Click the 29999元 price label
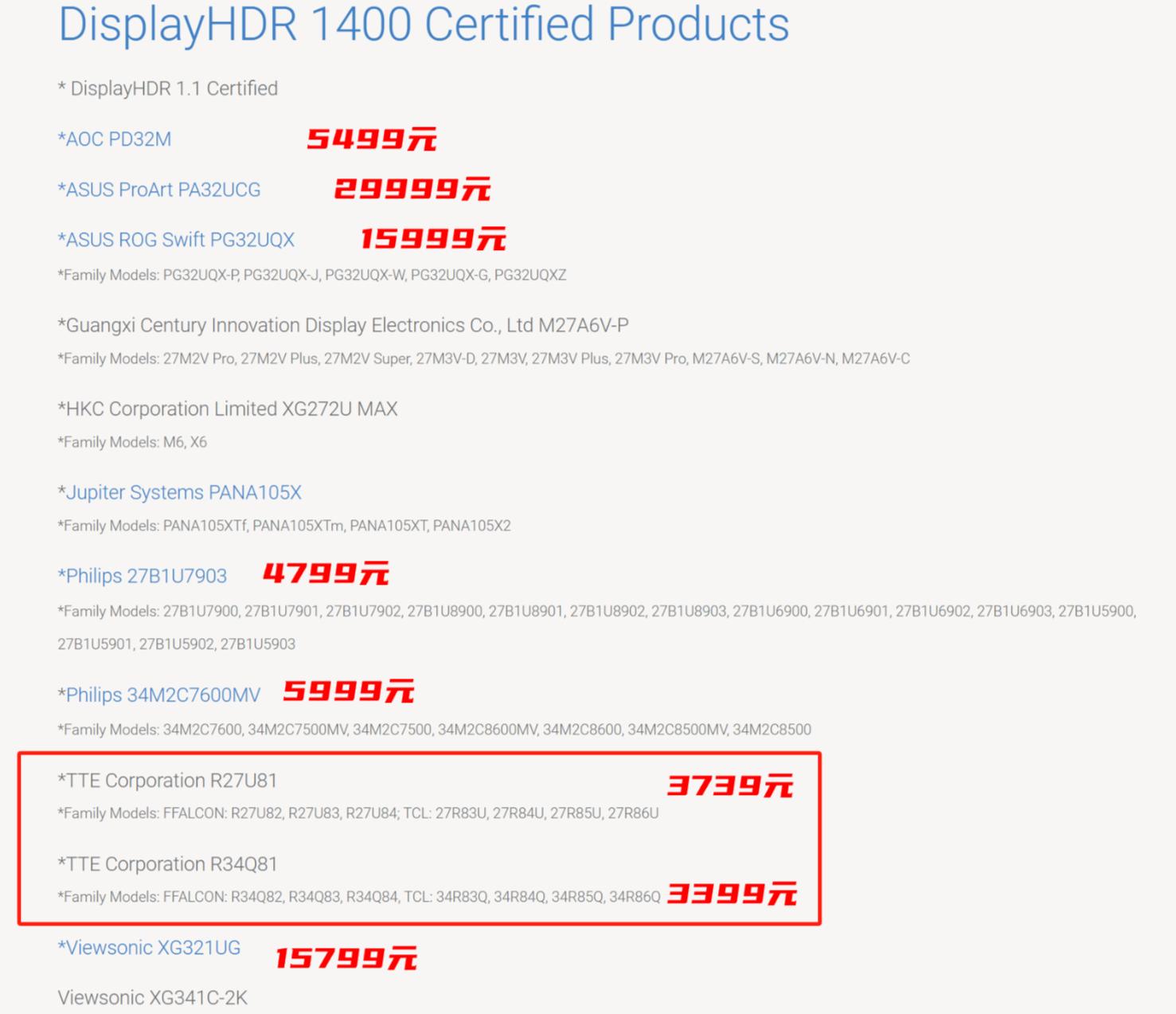This screenshot has height=1014, width=1176. pos(412,190)
